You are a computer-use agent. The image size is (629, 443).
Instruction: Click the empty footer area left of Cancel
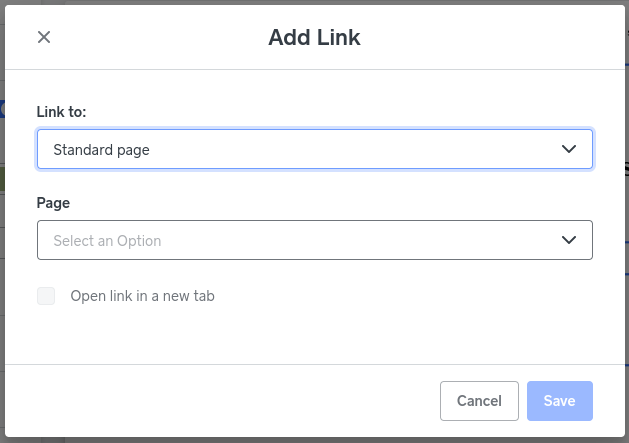point(220,401)
